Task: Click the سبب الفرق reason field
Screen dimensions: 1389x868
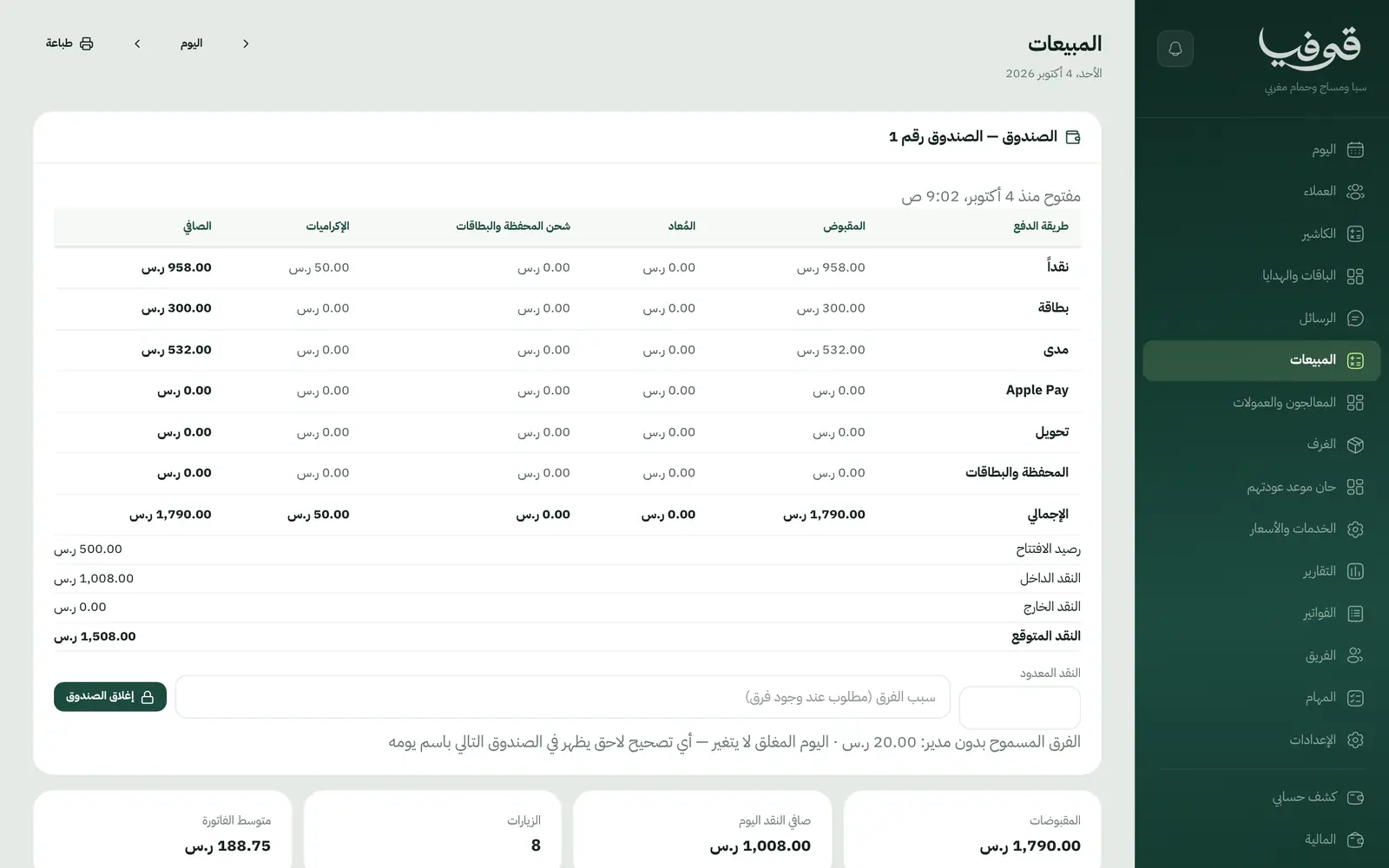Action: tap(563, 697)
